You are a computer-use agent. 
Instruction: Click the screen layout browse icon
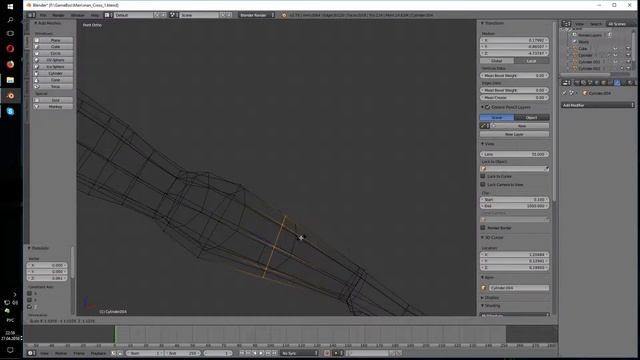coord(107,15)
